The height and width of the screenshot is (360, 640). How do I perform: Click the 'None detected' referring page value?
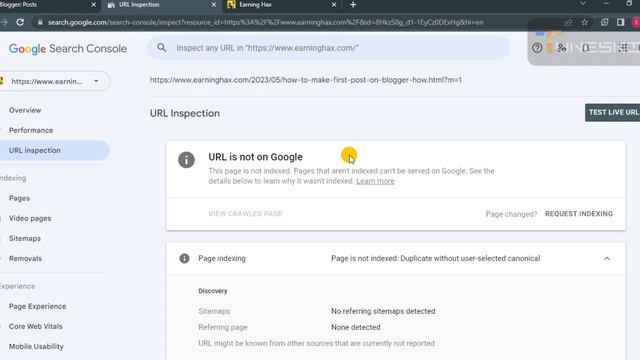click(356, 327)
